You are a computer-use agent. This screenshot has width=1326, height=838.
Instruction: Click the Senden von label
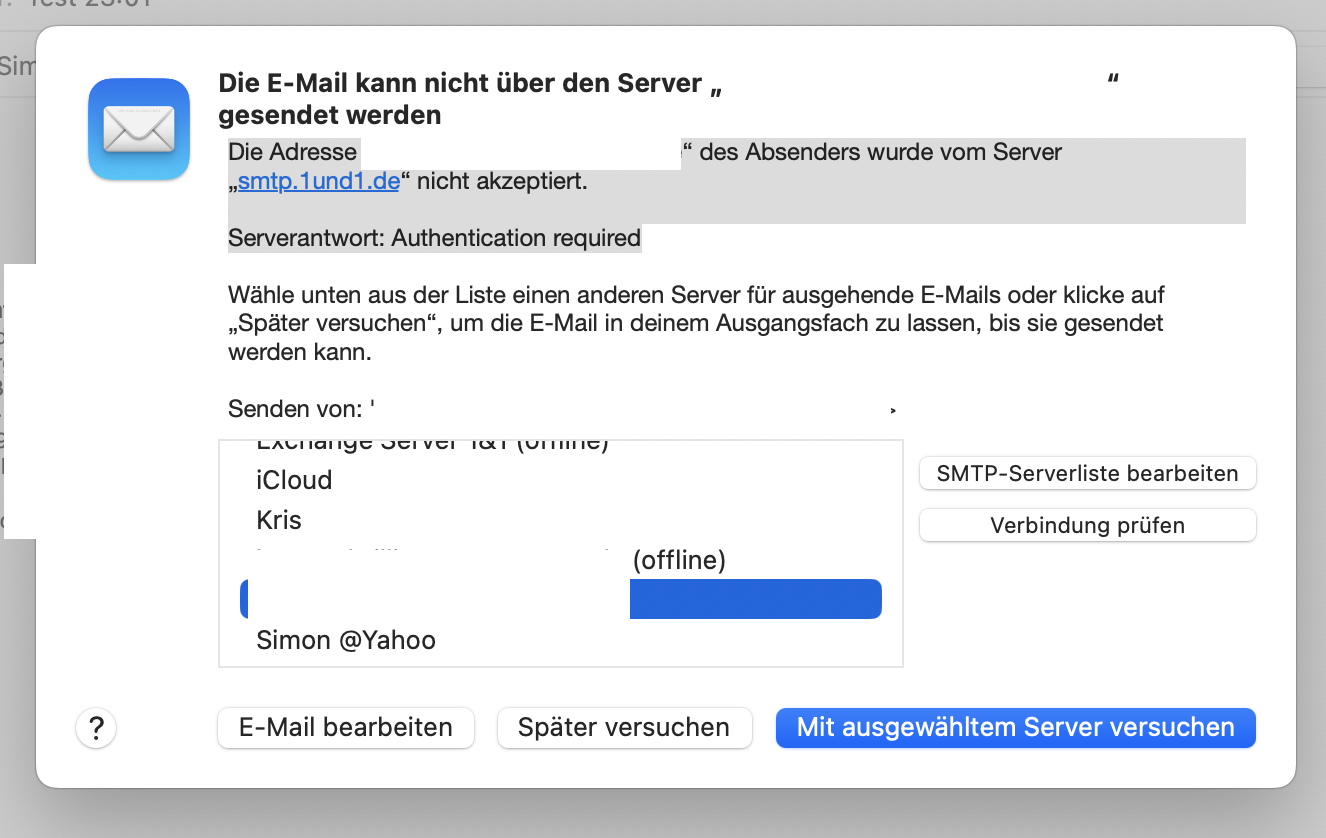pyautogui.click(x=294, y=409)
